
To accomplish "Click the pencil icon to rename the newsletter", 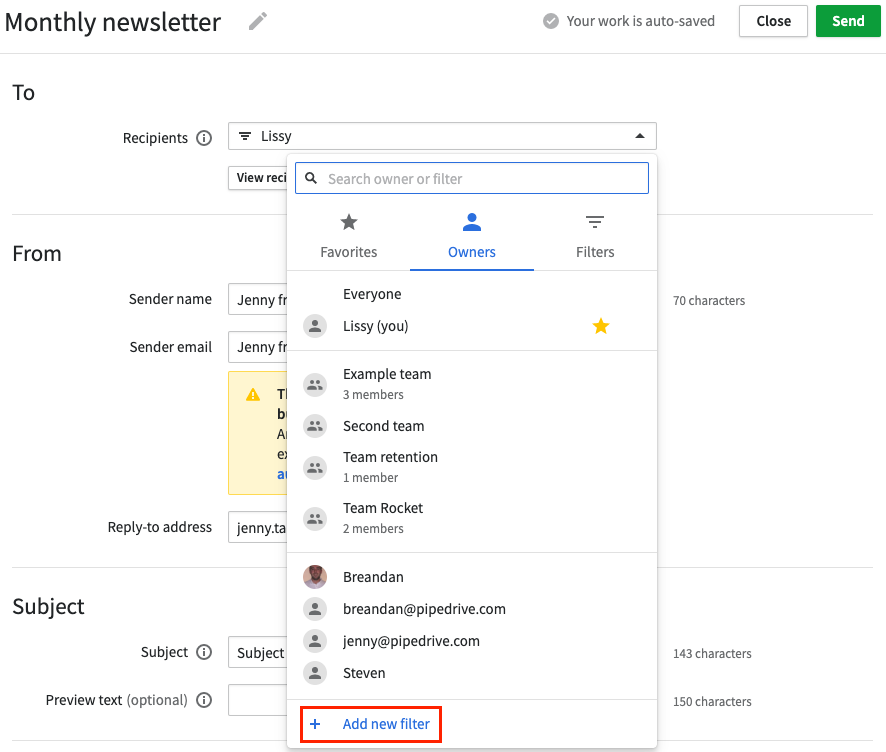I will click(257, 20).
